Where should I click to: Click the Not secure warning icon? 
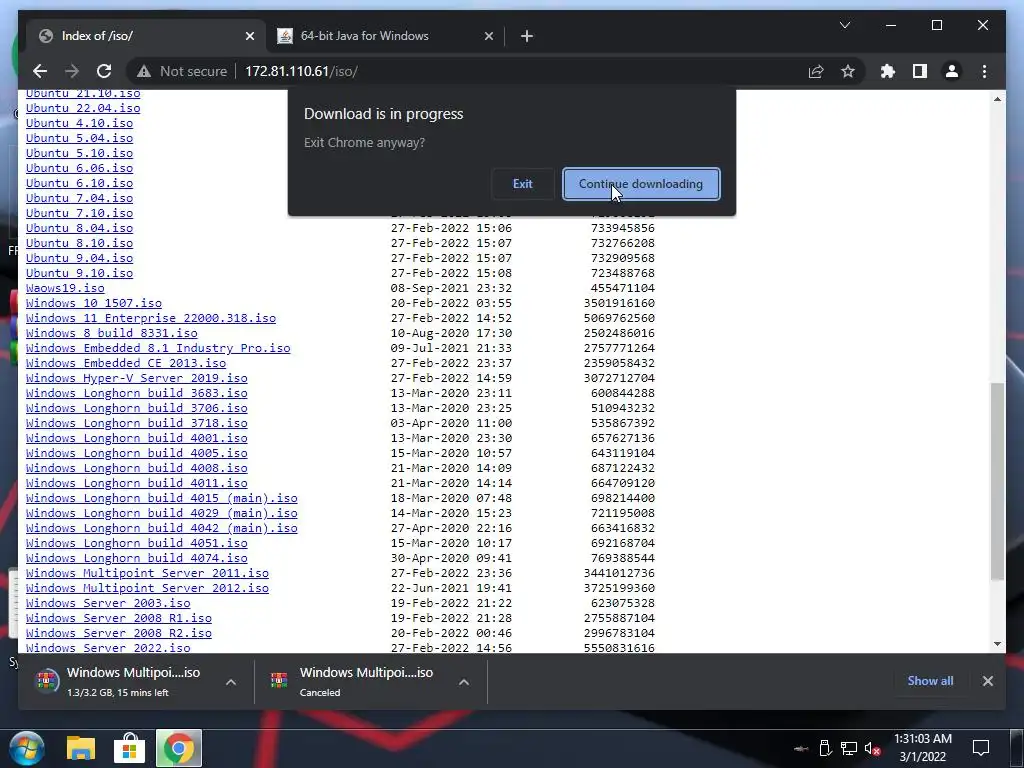[144, 71]
